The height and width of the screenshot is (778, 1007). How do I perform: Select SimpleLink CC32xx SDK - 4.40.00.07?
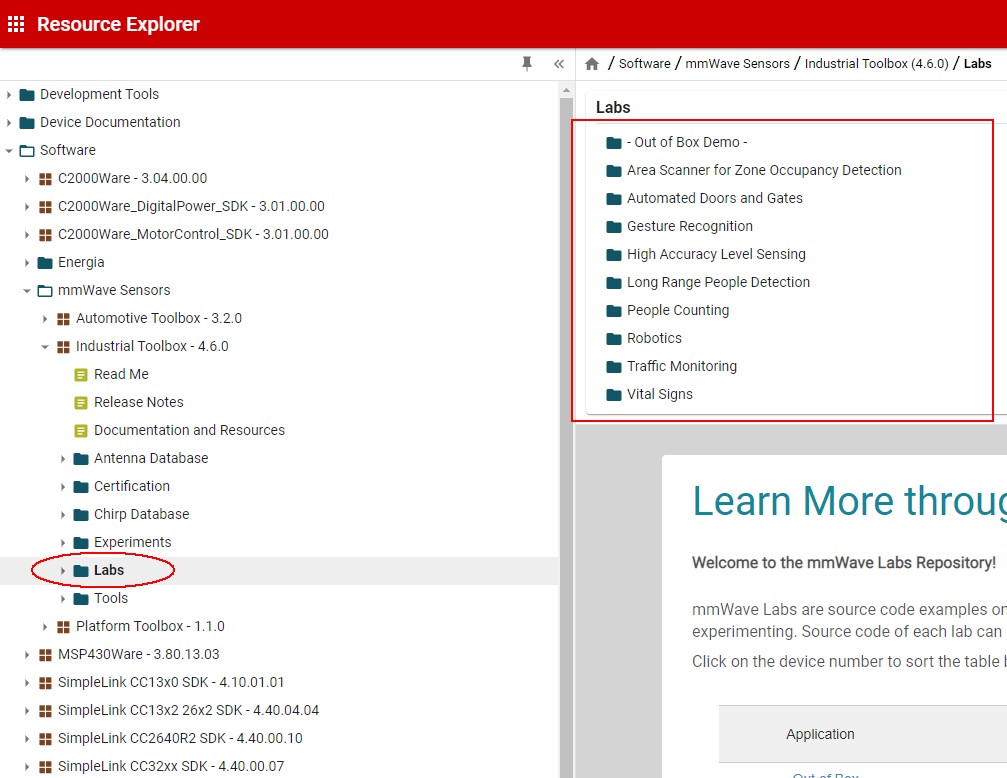[171, 766]
